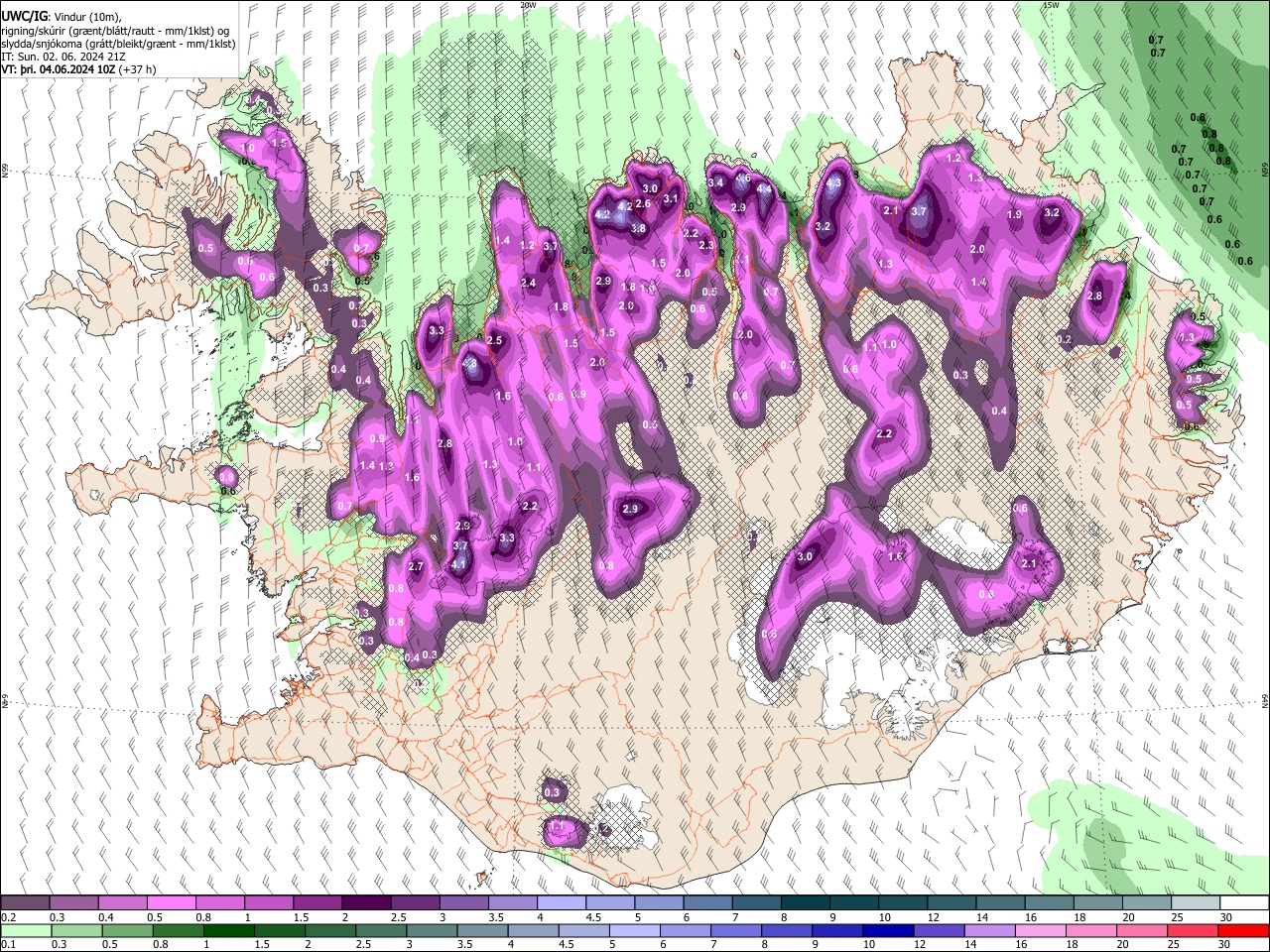Click the 'slydda/snjókoma (grátt/bleikt/grænt - mm/1klst)' line

coord(118,44)
